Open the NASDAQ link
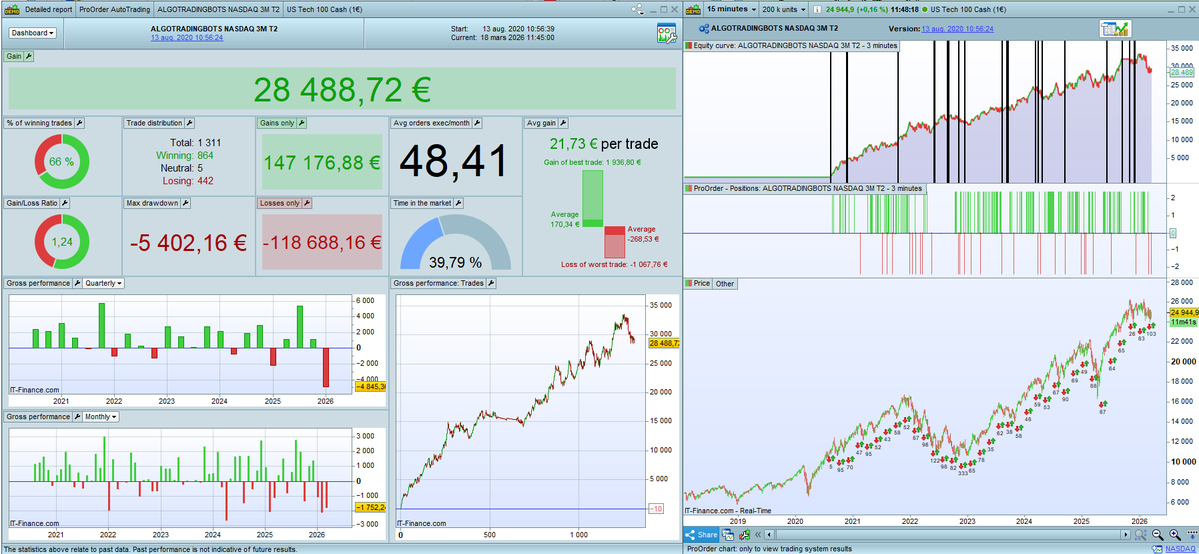The height and width of the screenshot is (554, 1199). click(1181, 549)
